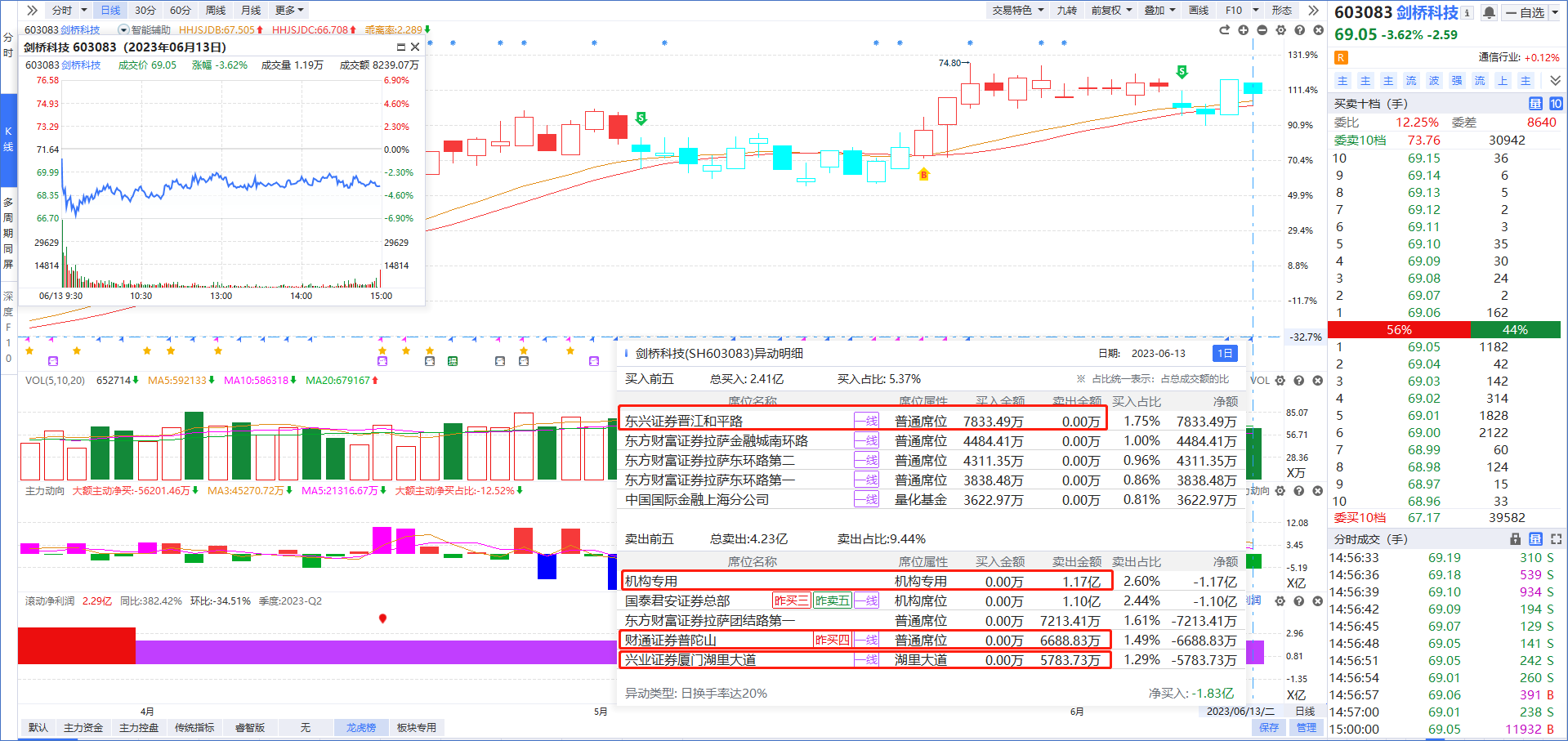Screen dimensions: 1568x741
Task: Click the orange R margin-trading badge
Action: coord(1341,57)
